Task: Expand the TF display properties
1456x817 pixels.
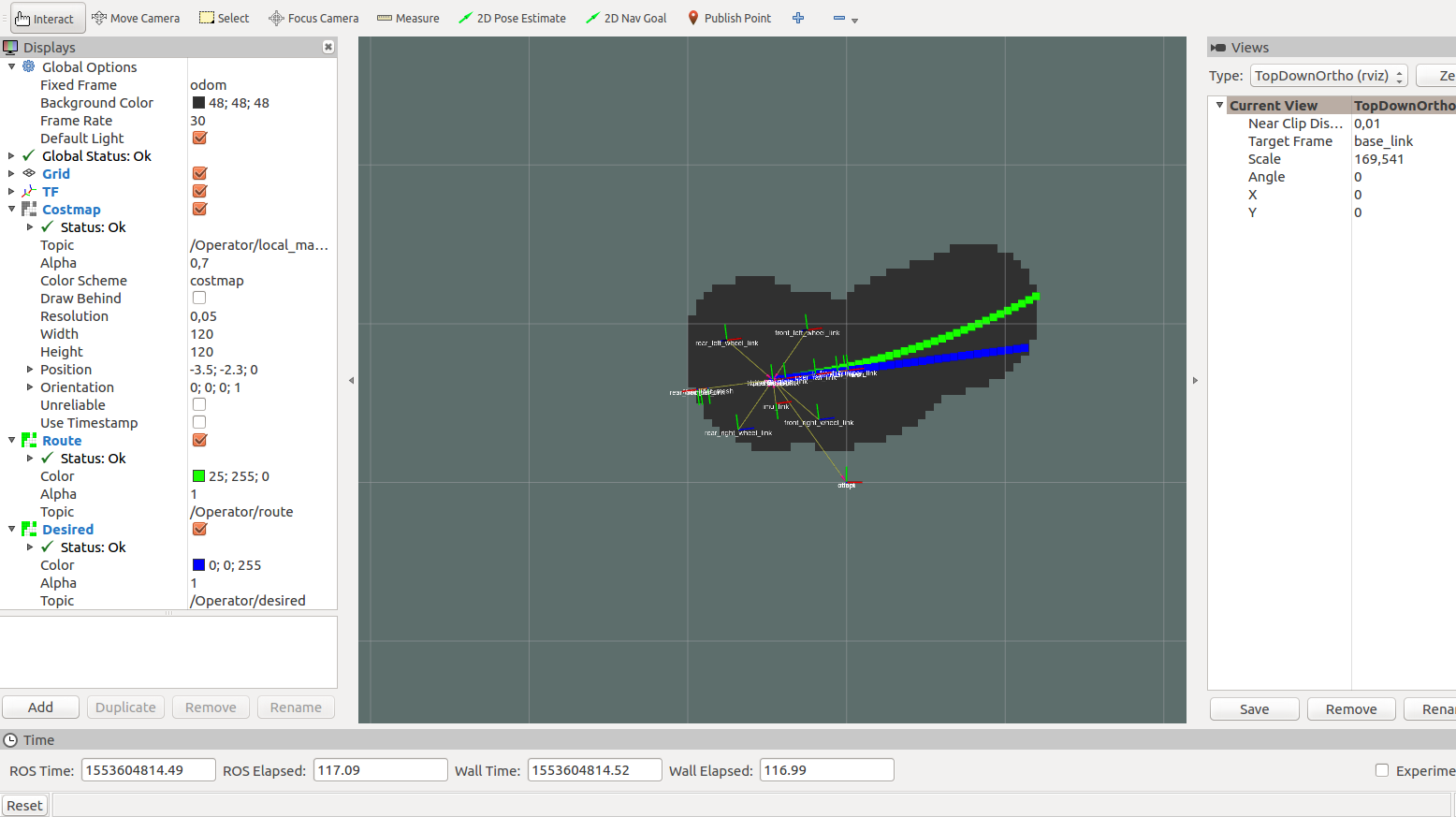Action: pos(11,191)
